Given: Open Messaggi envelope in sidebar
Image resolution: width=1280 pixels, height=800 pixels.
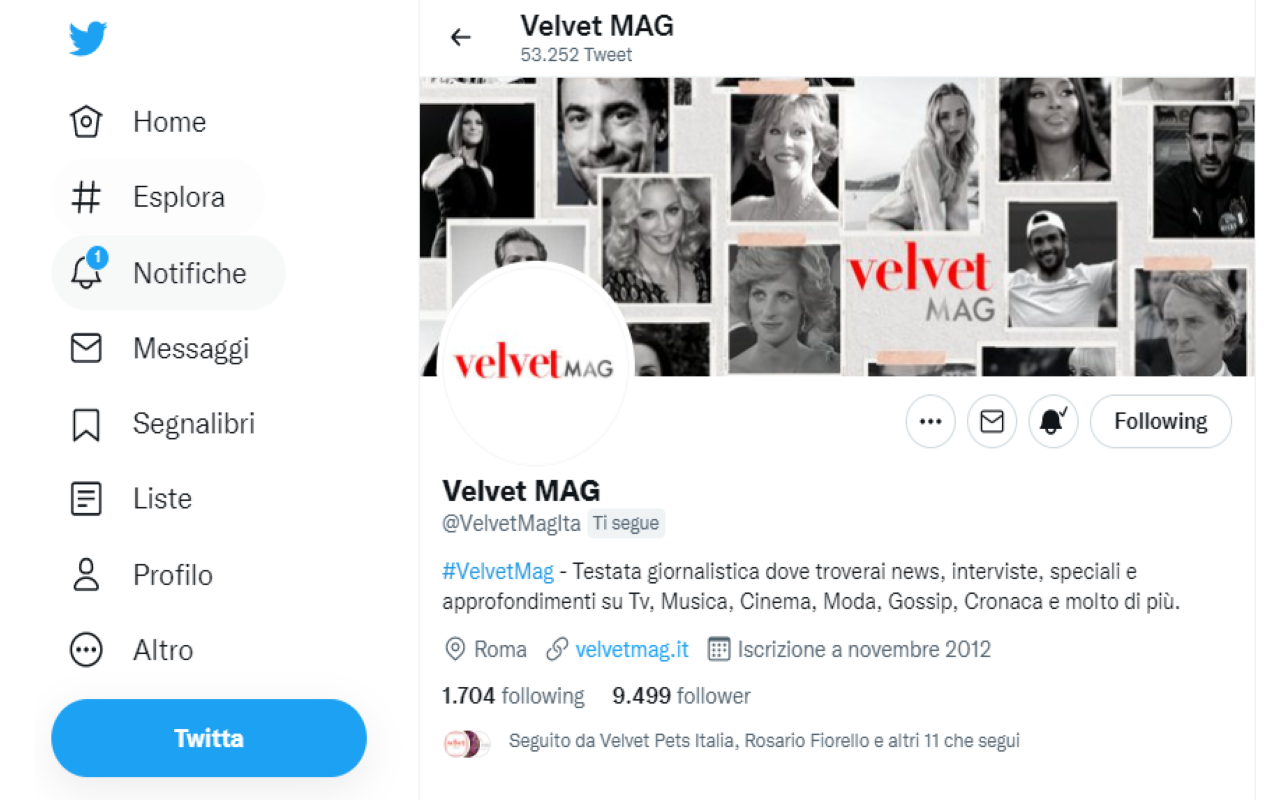Looking at the screenshot, I should pyautogui.click(x=87, y=349).
